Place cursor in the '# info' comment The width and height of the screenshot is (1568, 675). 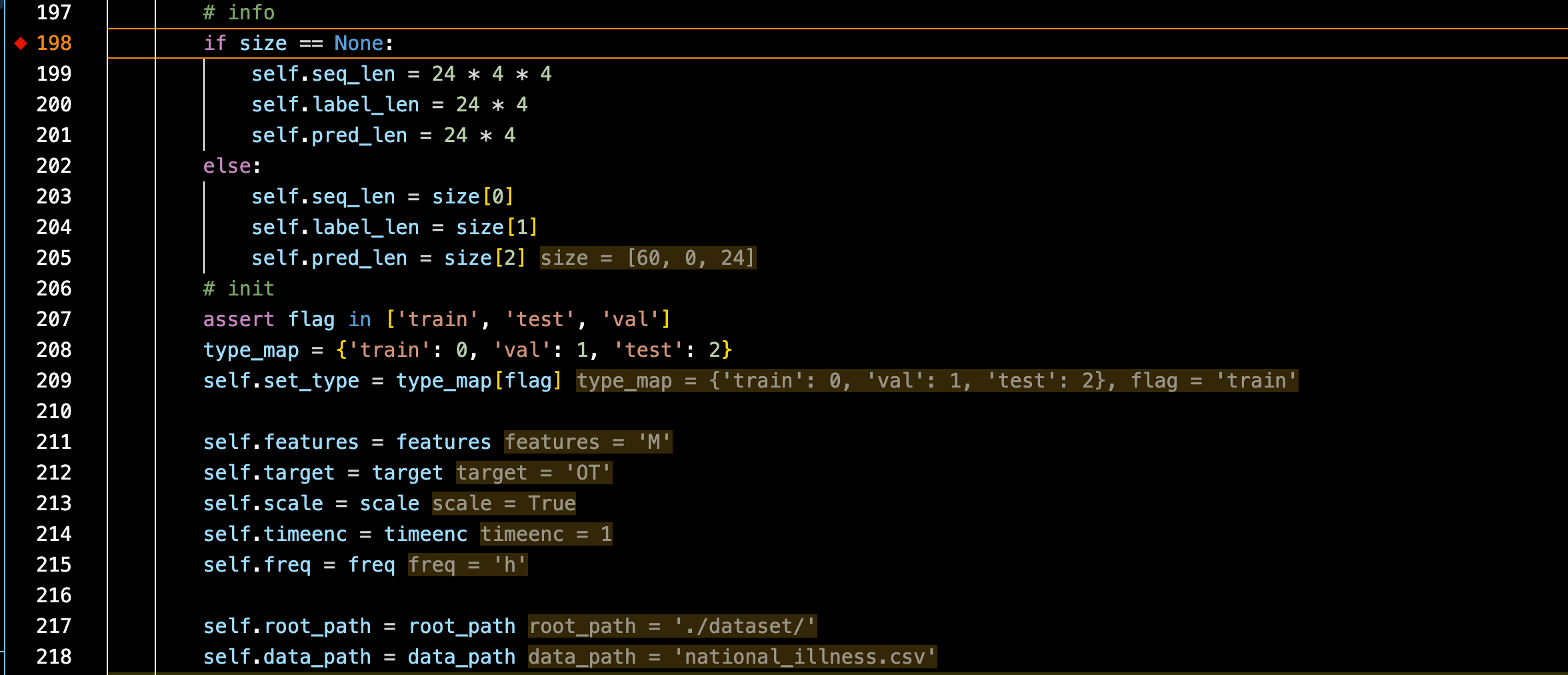(239, 13)
